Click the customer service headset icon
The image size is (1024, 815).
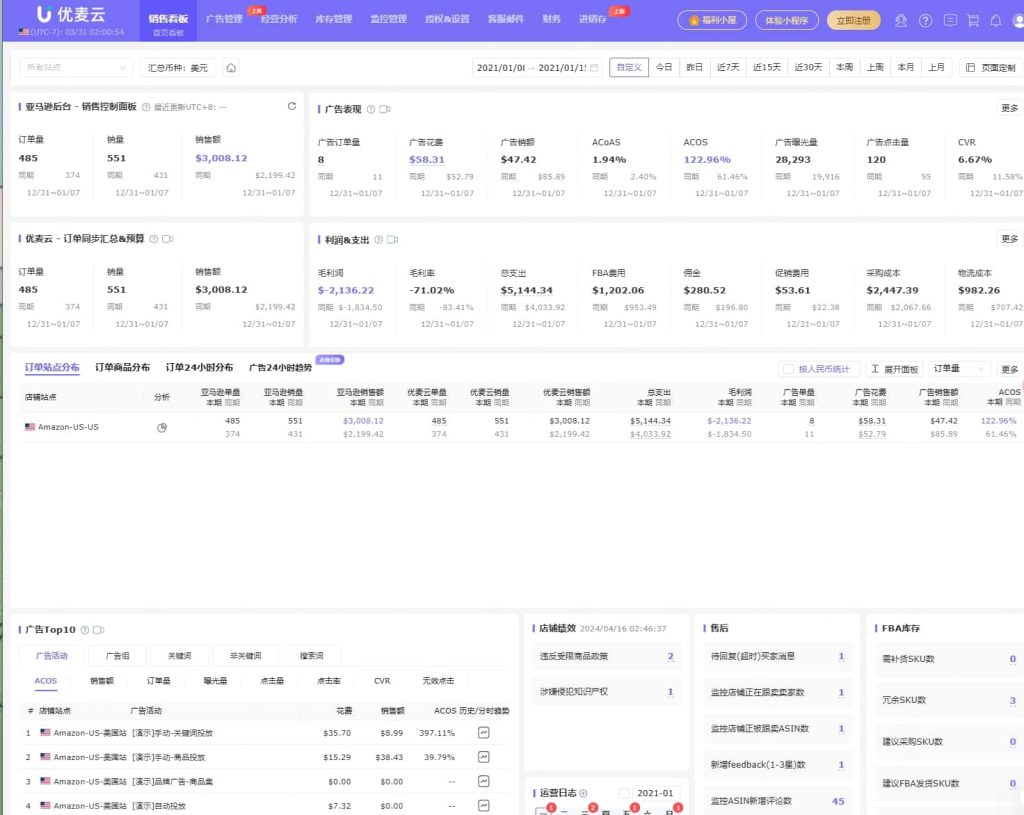[x=901, y=20]
